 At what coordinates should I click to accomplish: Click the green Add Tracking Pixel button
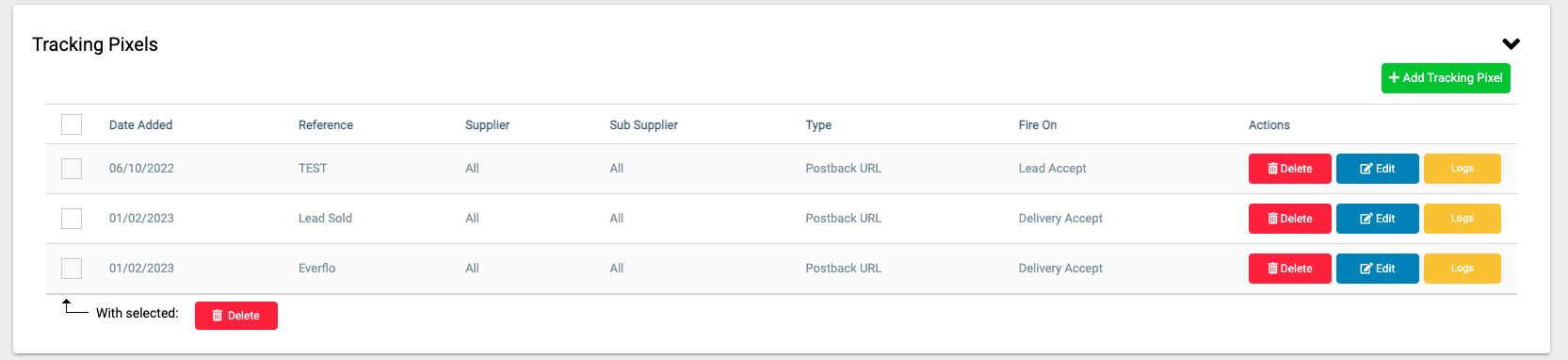click(x=1446, y=78)
